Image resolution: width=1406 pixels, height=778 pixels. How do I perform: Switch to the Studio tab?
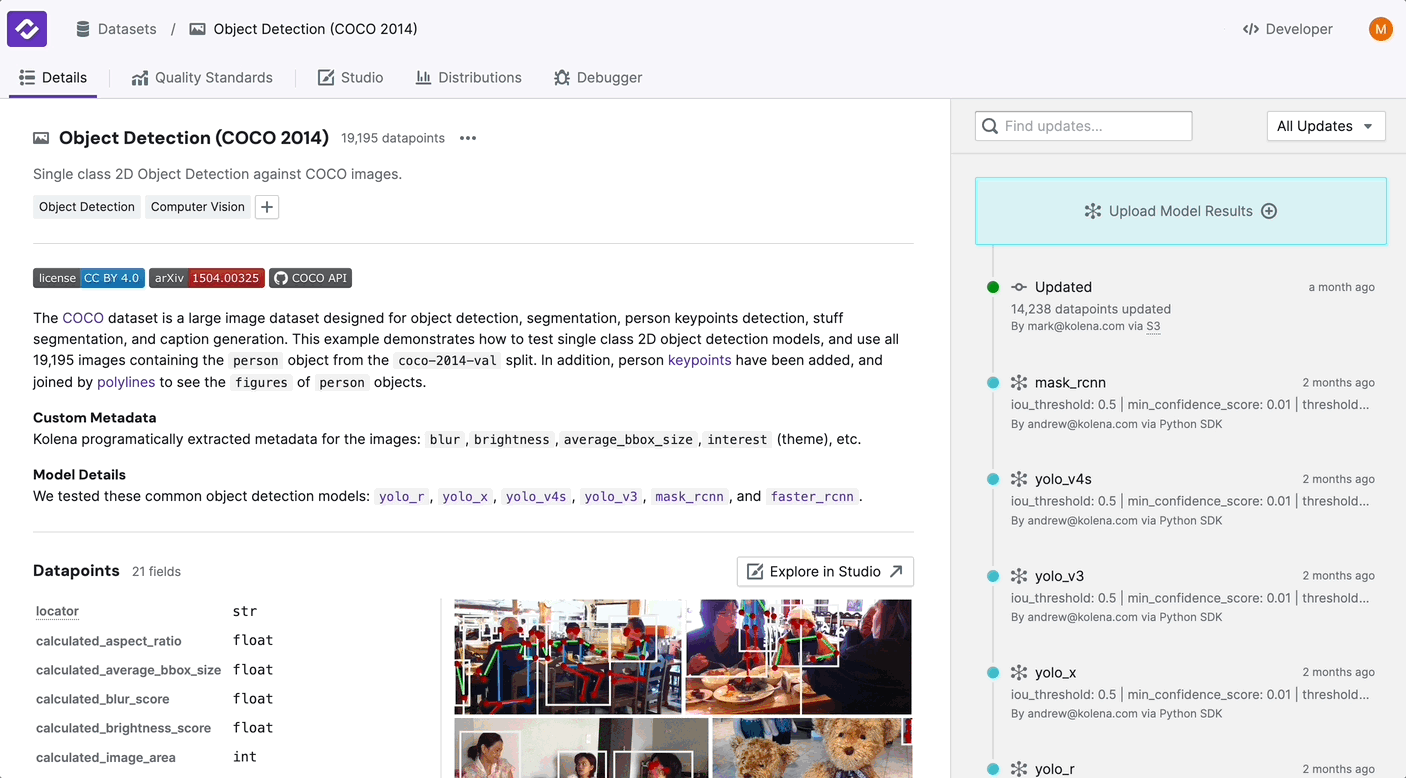tap(350, 77)
